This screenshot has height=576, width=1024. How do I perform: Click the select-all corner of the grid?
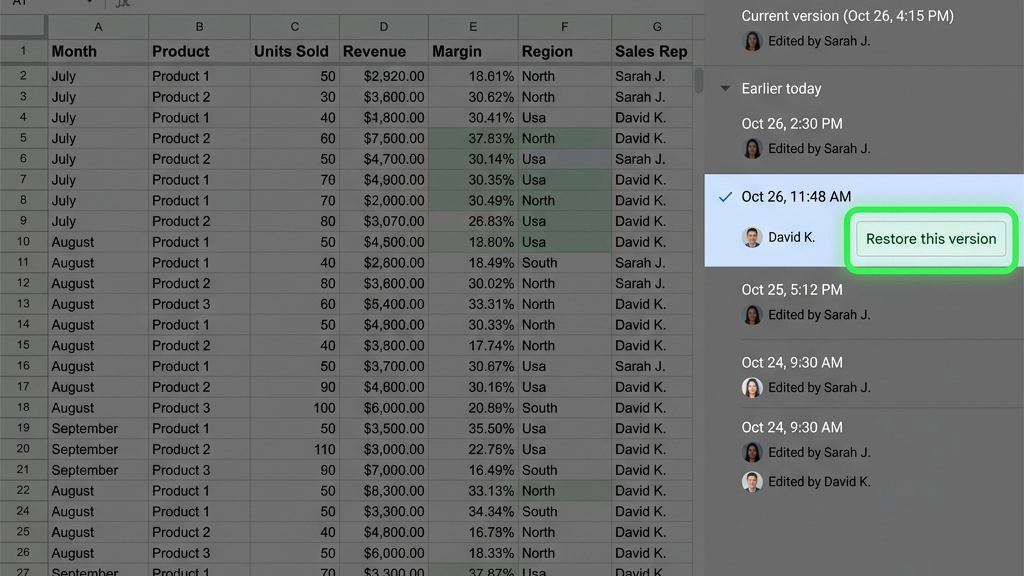[24, 27]
